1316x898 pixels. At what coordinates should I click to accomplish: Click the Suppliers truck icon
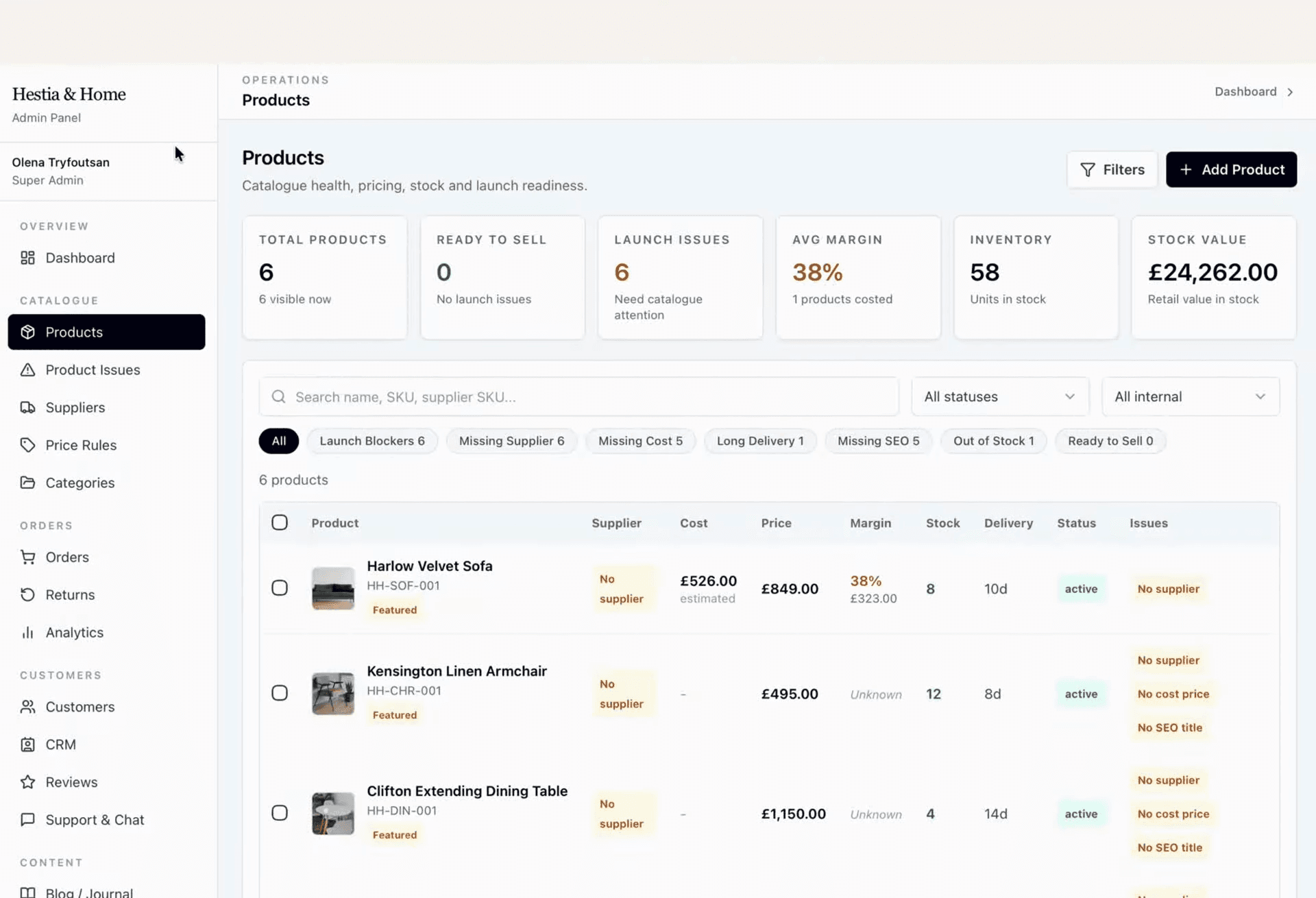27,407
